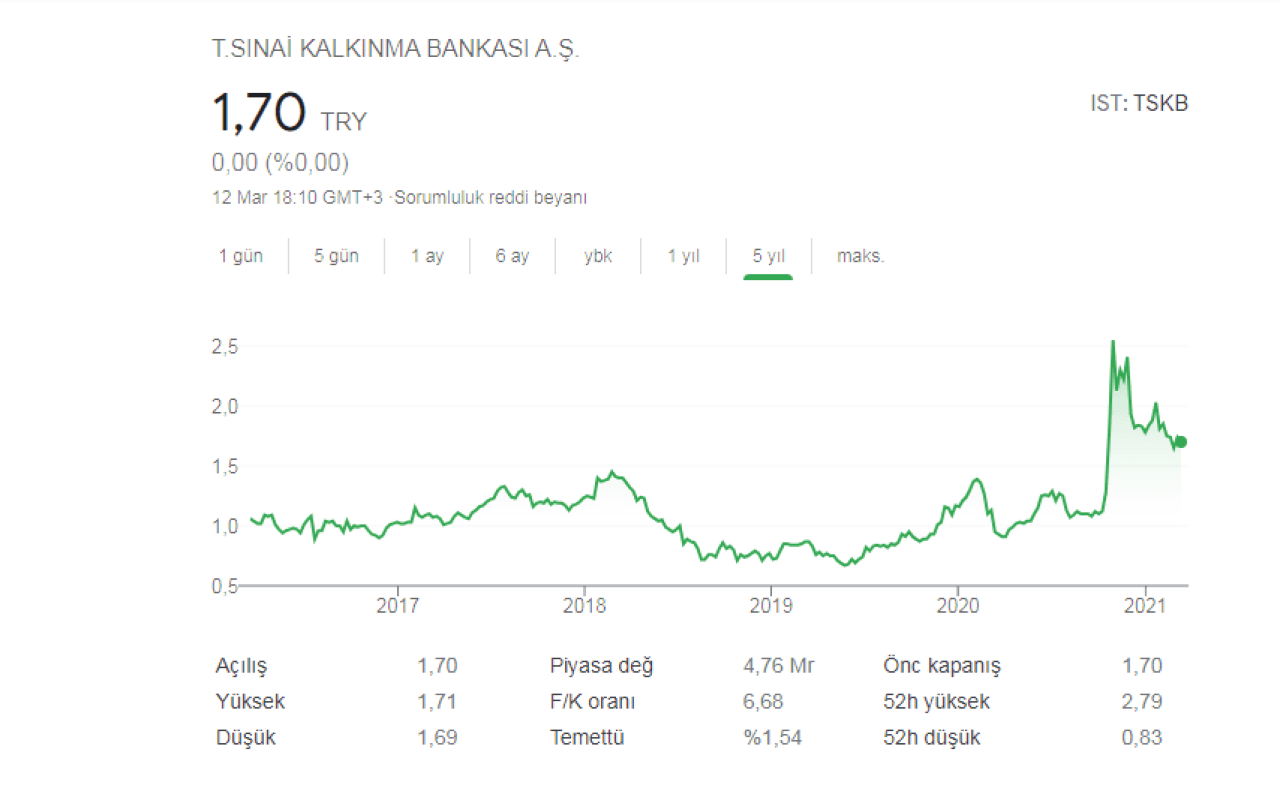1280x812 pixels.
Task: Click the 2021 x-axis label
Action: [1144, 605]
